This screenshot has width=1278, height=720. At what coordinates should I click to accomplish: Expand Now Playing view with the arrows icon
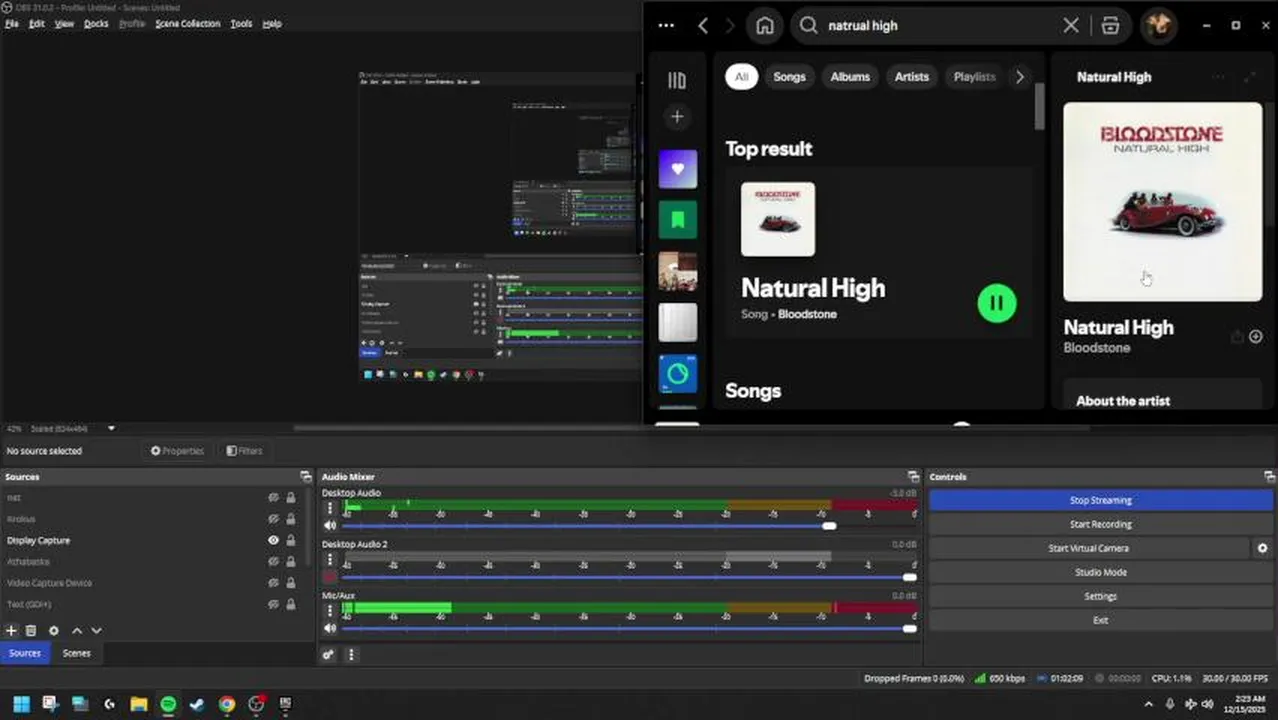(x=1249, y=77)
